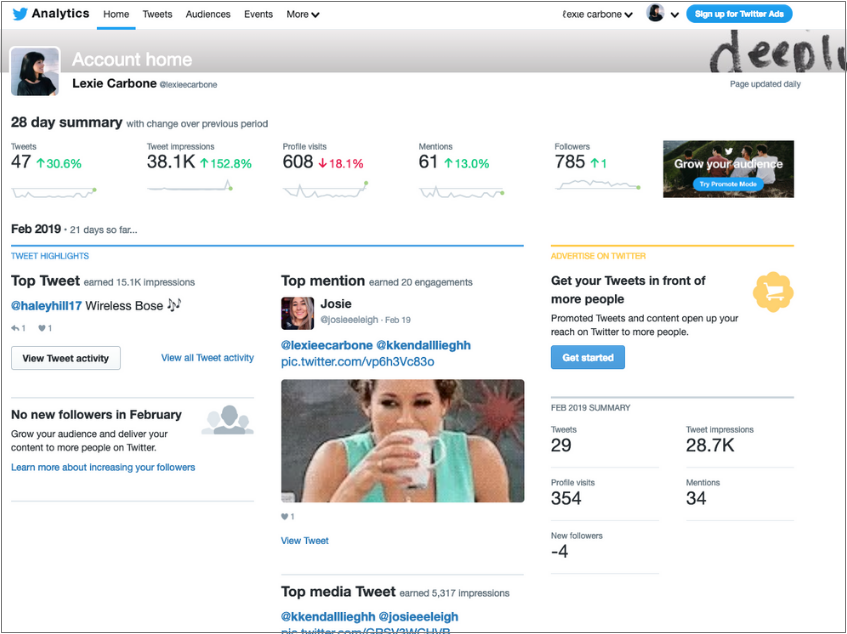Screen dimensions: 847x634
Task: Click Josie's profile picture
Action: (297, 313)
